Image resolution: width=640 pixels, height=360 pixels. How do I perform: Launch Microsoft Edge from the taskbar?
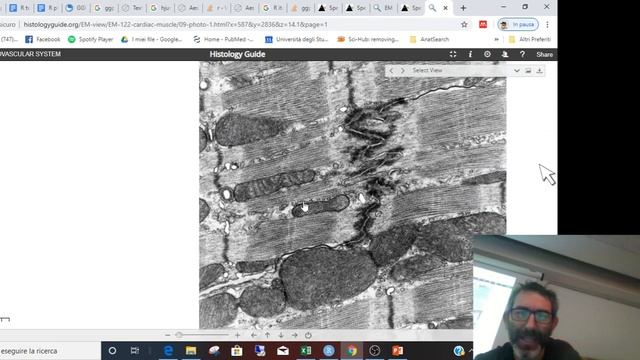168,351
